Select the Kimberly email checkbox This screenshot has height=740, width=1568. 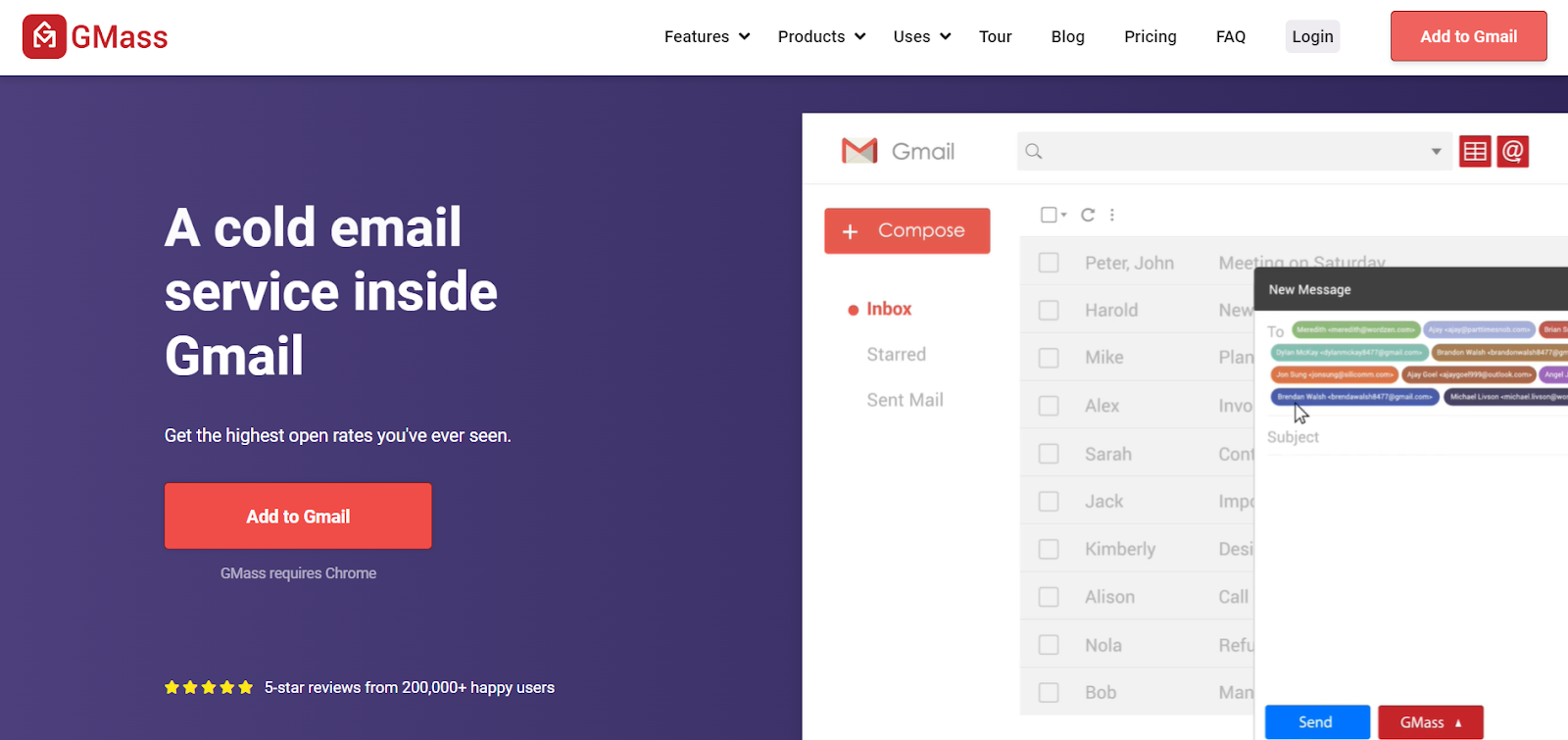1049,549
